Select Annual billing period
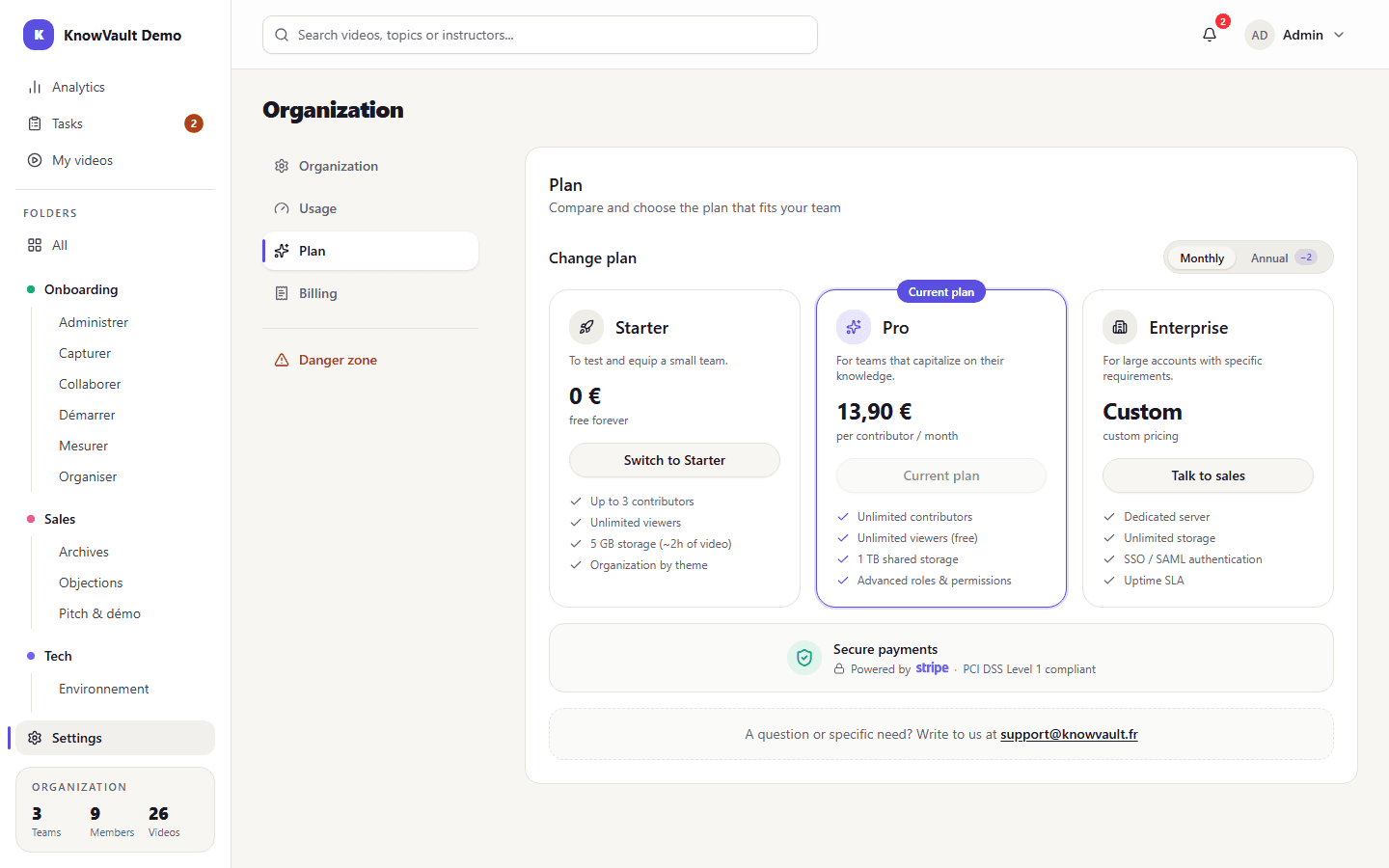This screenshot has width=1389, height=868. [x=1283, y=258]
